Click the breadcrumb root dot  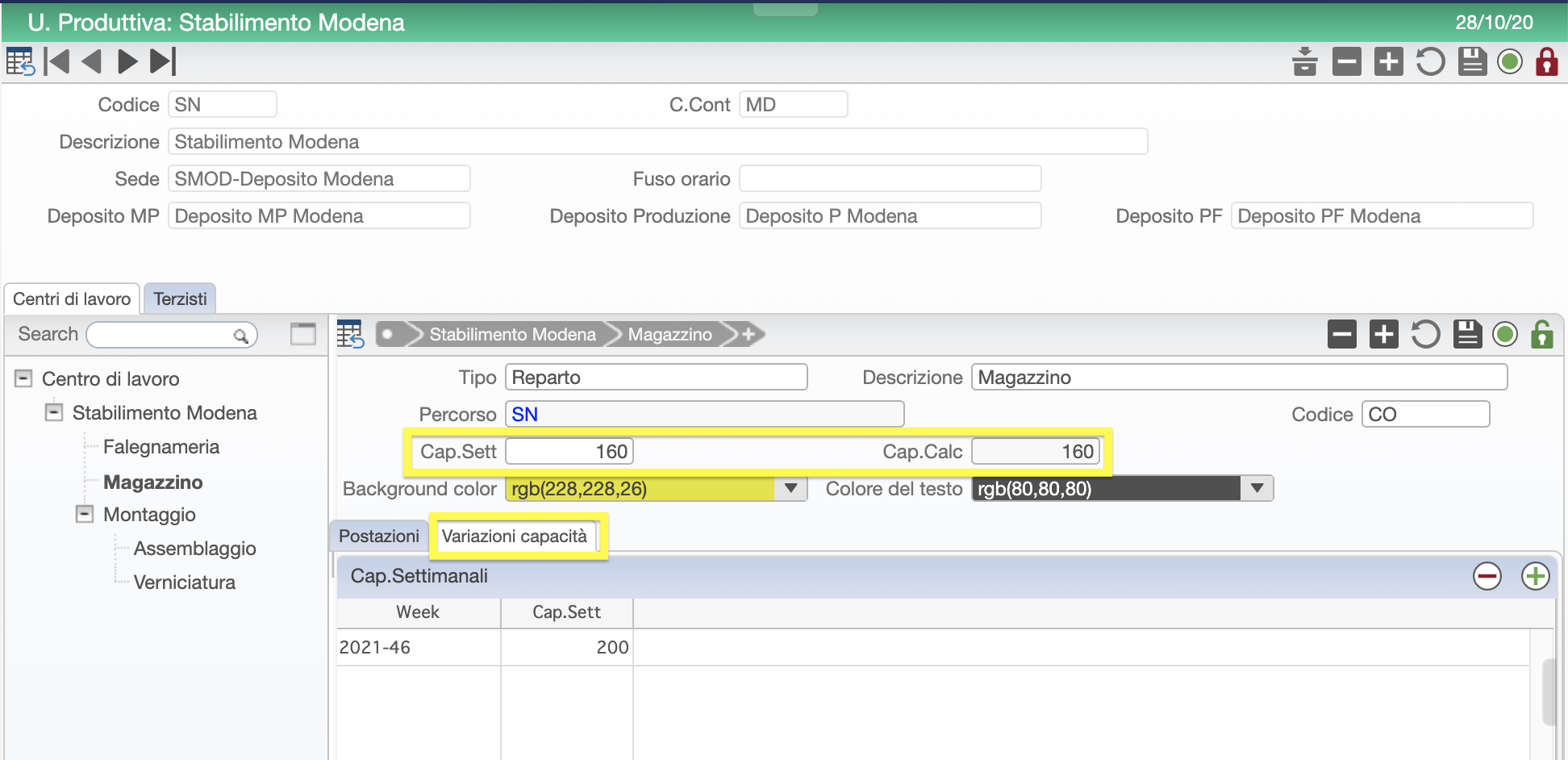click(x=388, y=334)
